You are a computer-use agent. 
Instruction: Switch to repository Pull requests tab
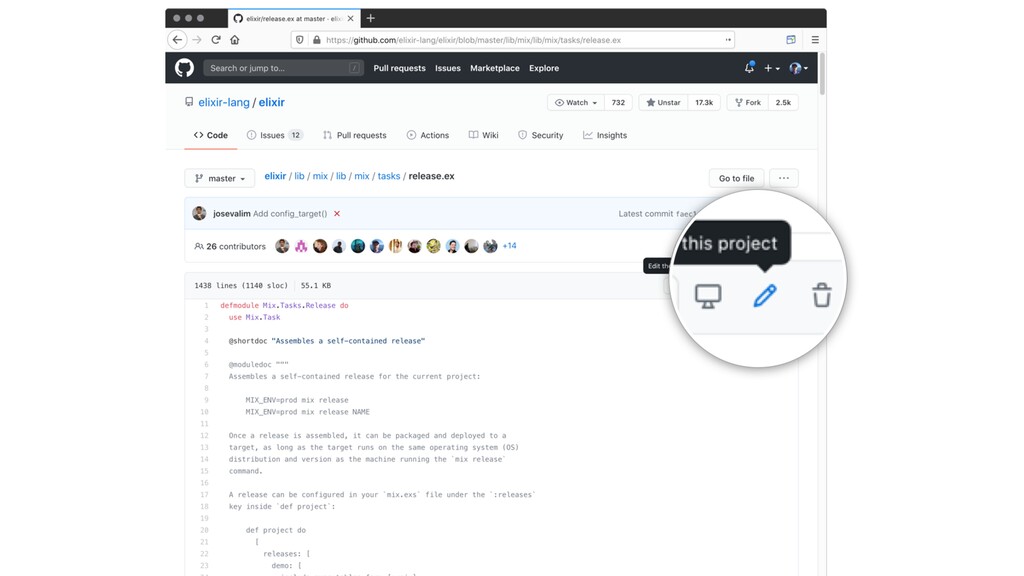coord(355,135)
